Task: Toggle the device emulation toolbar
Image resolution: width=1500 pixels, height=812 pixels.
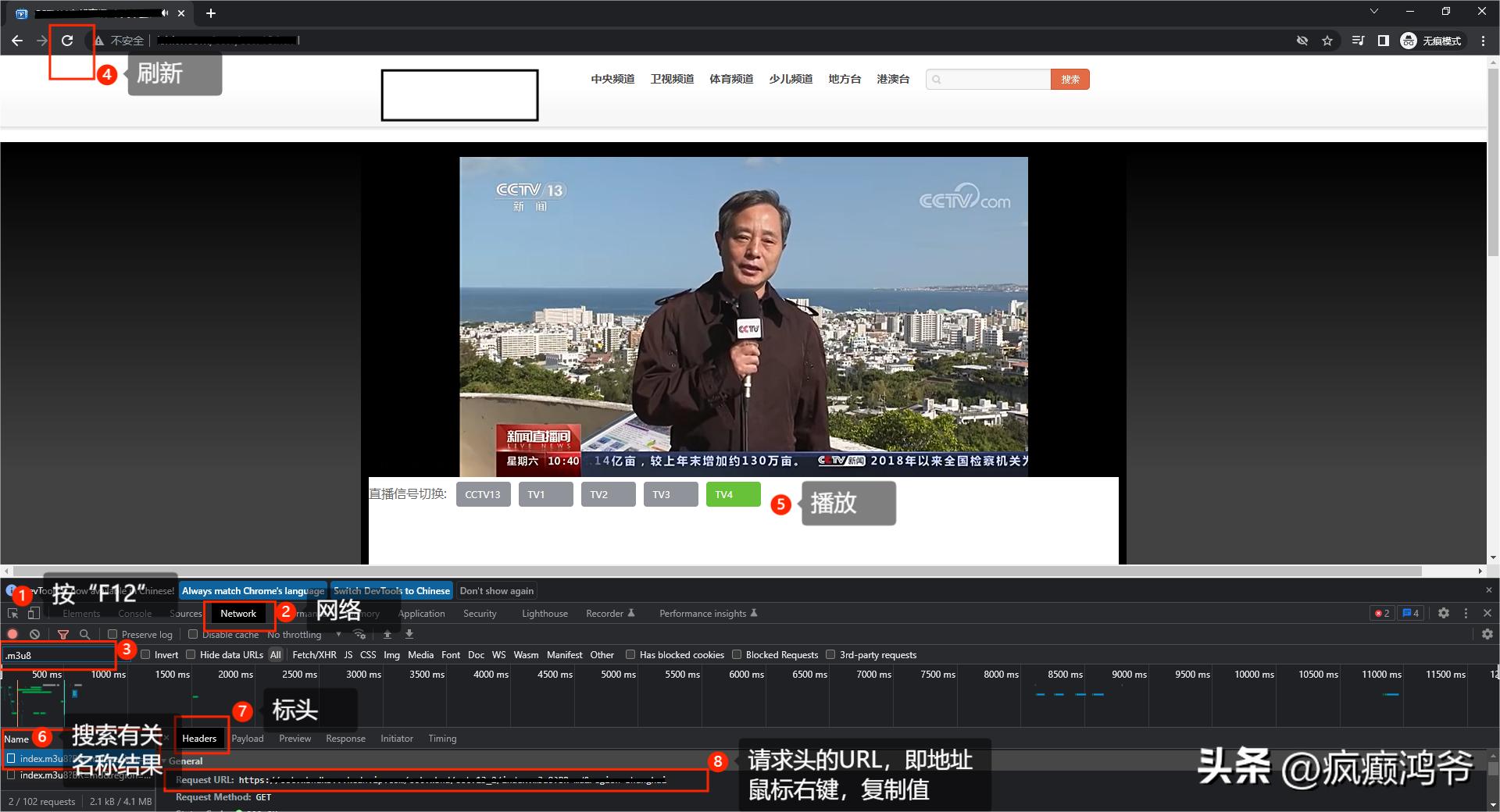Action: (x=33, y=613)
